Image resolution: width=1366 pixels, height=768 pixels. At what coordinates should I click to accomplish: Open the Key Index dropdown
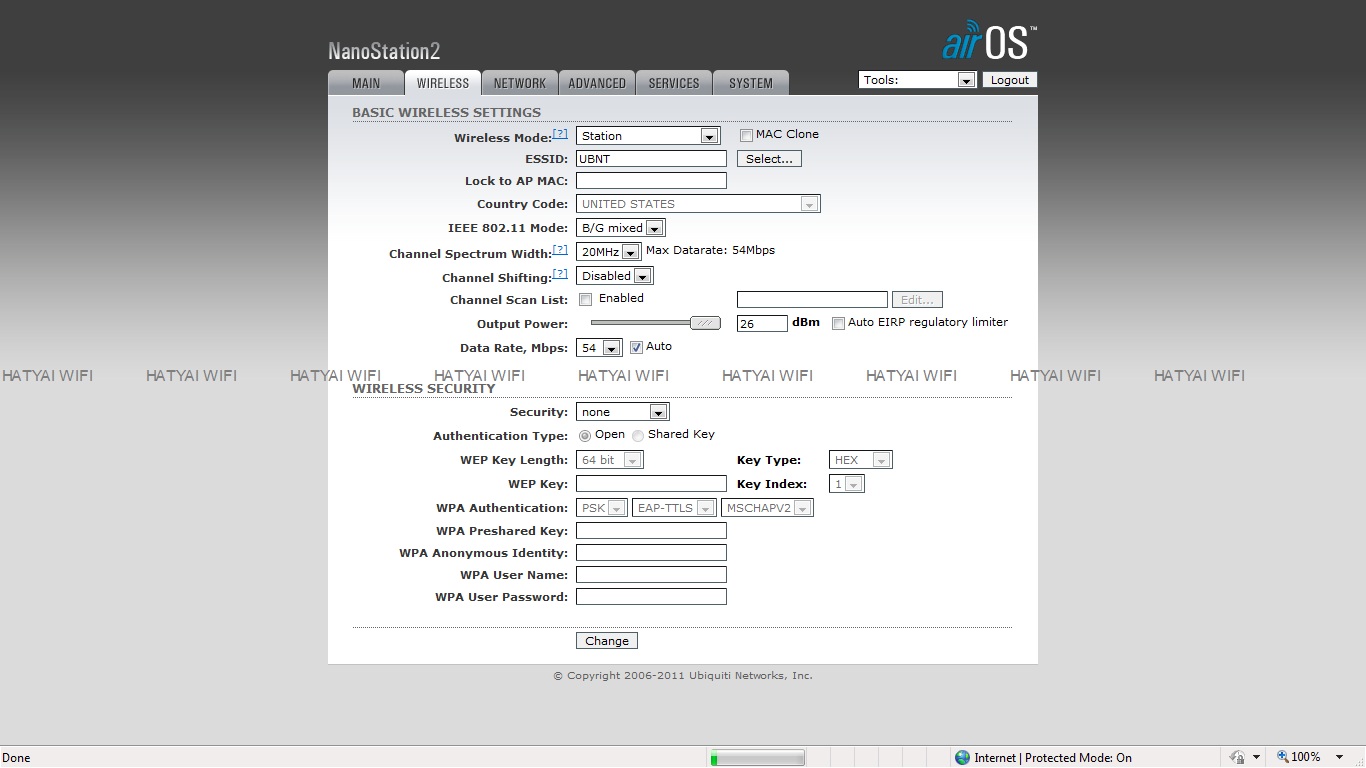pos(846,484)
